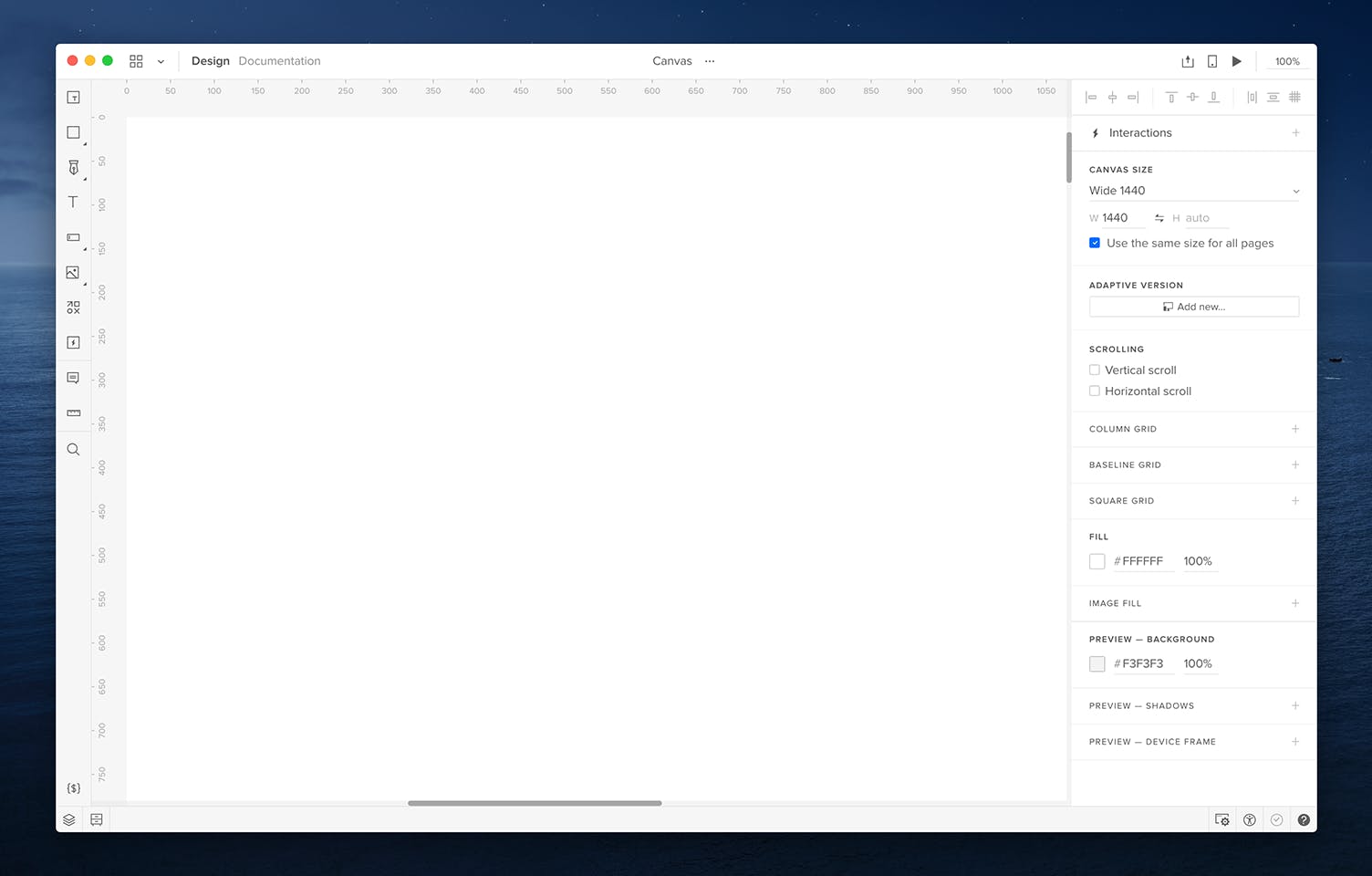The height and width of the screenshot is (876, 1372).
Task: Switch to the Documentation tab
Action: [x=279, y=61]
